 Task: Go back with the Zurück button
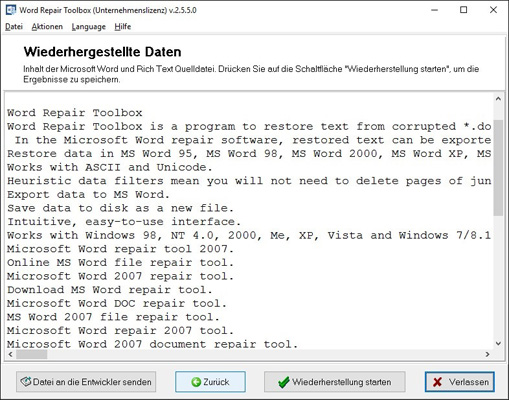(210, 382)
